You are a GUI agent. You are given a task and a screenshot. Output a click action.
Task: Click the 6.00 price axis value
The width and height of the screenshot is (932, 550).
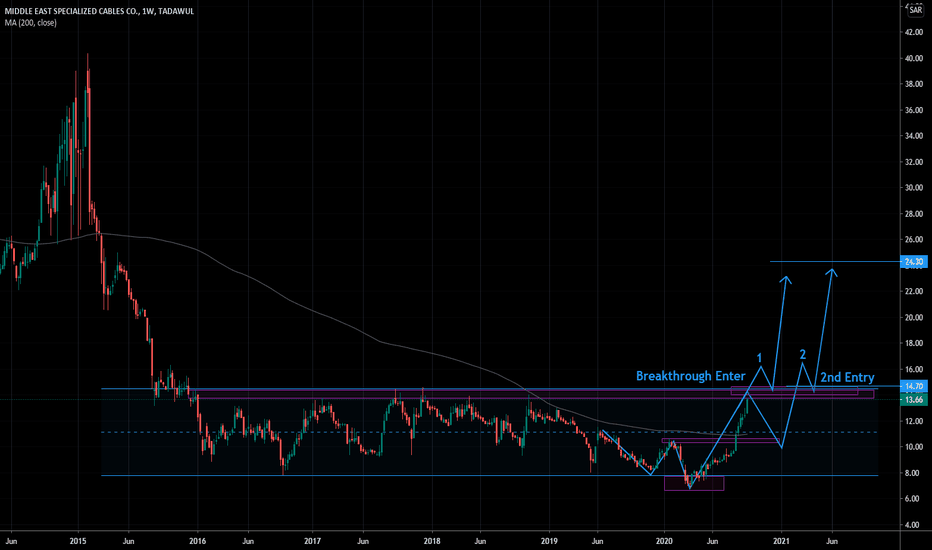coord(914,499)
